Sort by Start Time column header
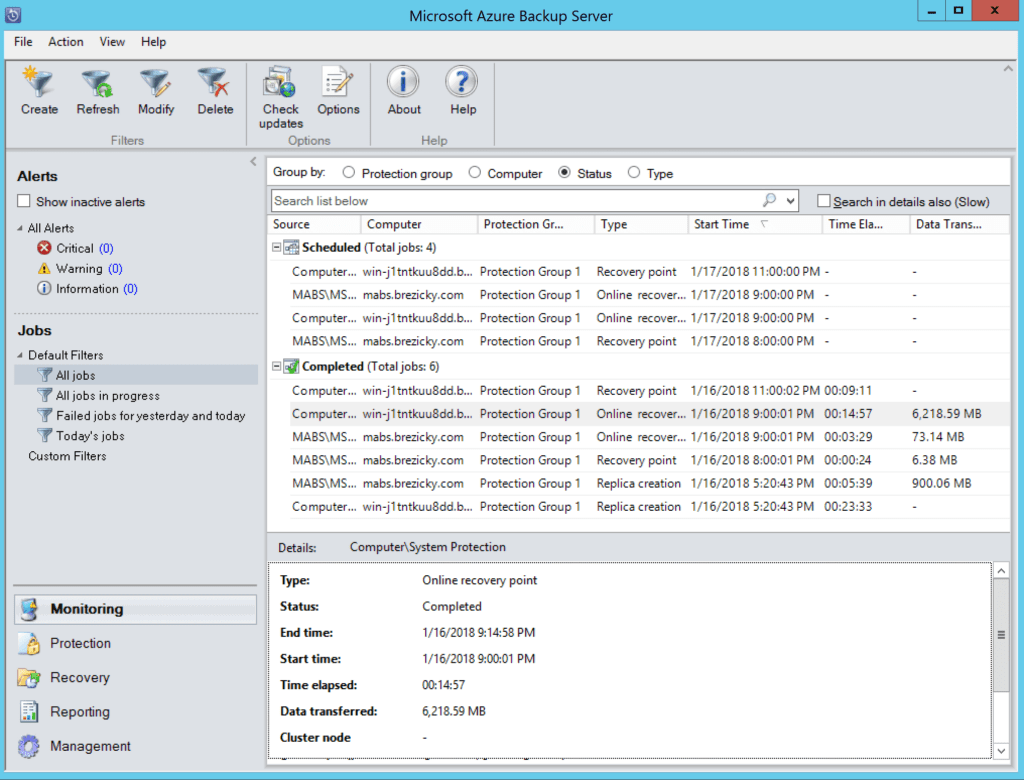This screenshot has height=780, width=1024. point(754,224)
